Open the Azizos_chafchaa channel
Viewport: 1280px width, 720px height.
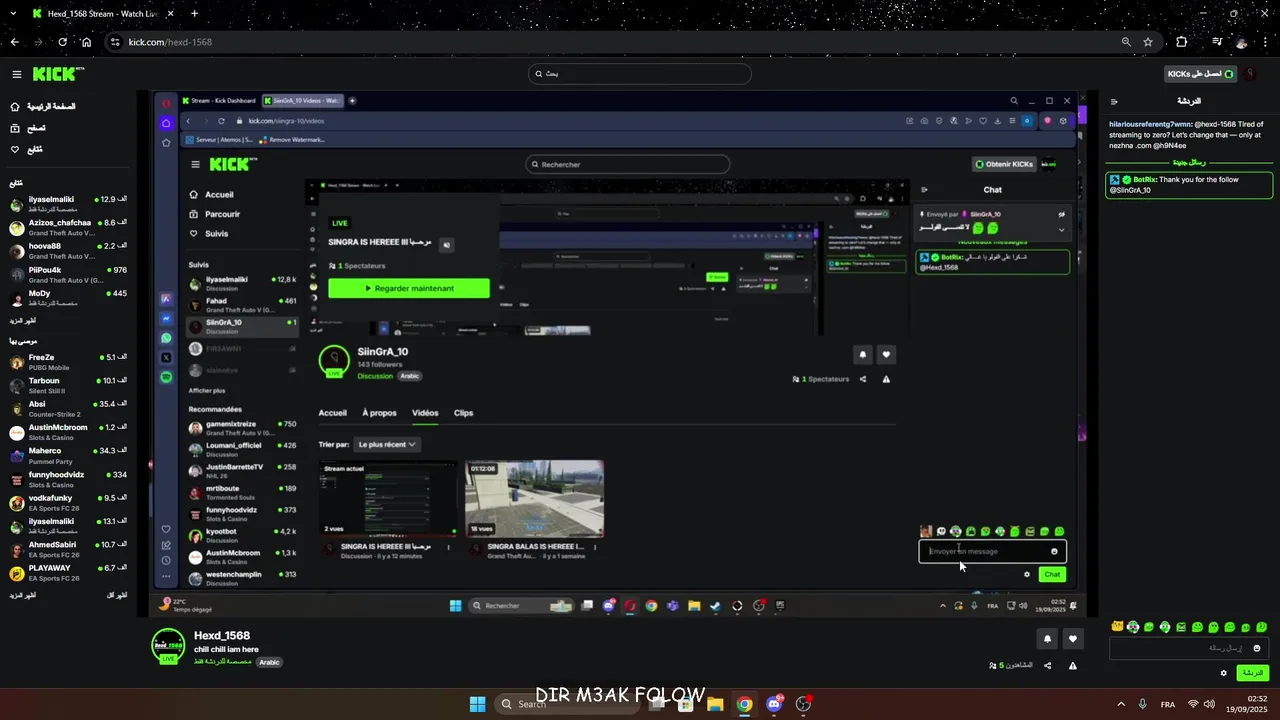coord(68,227)
